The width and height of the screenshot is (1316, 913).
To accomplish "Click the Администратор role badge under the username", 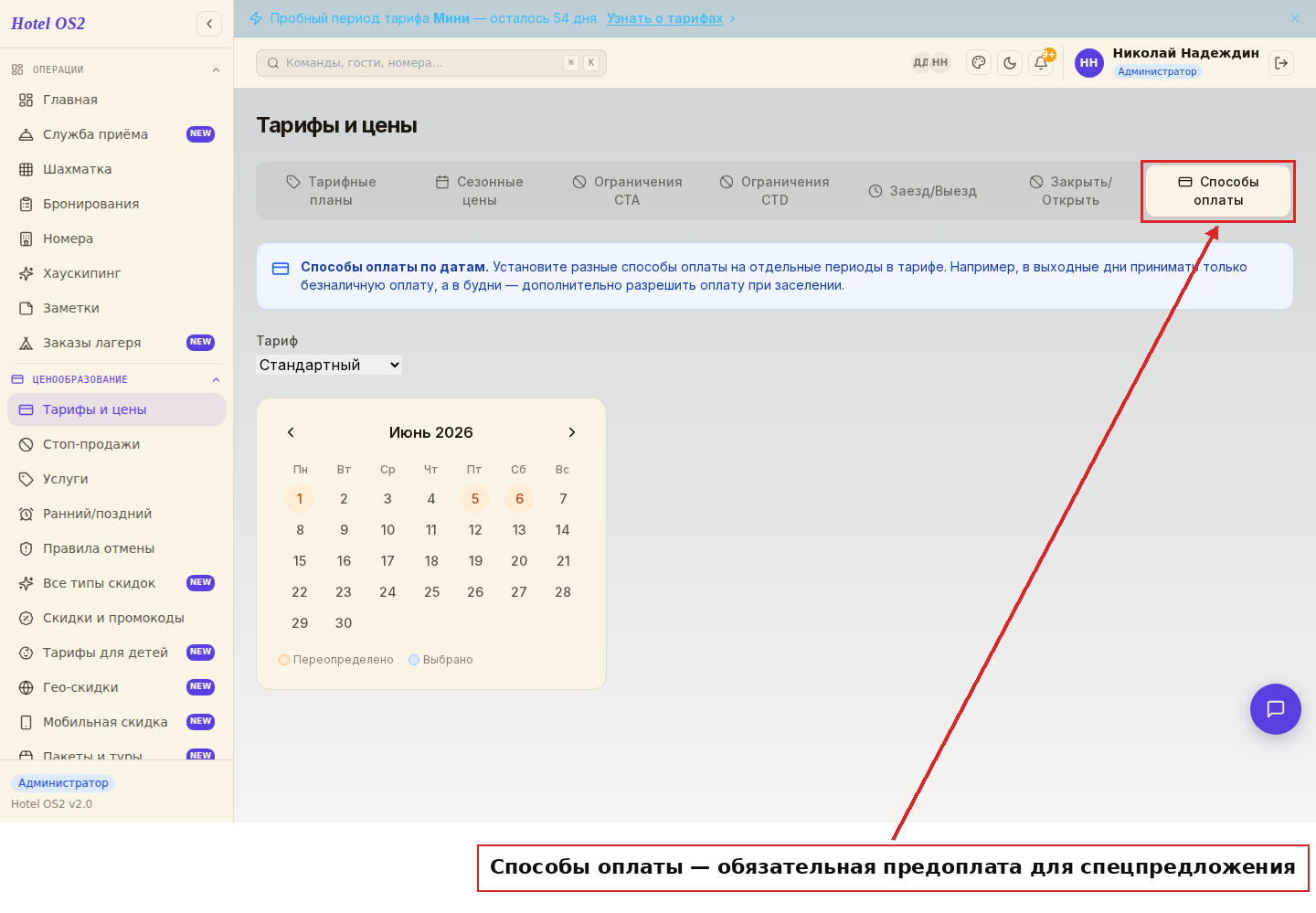I will coord(1157,71).
